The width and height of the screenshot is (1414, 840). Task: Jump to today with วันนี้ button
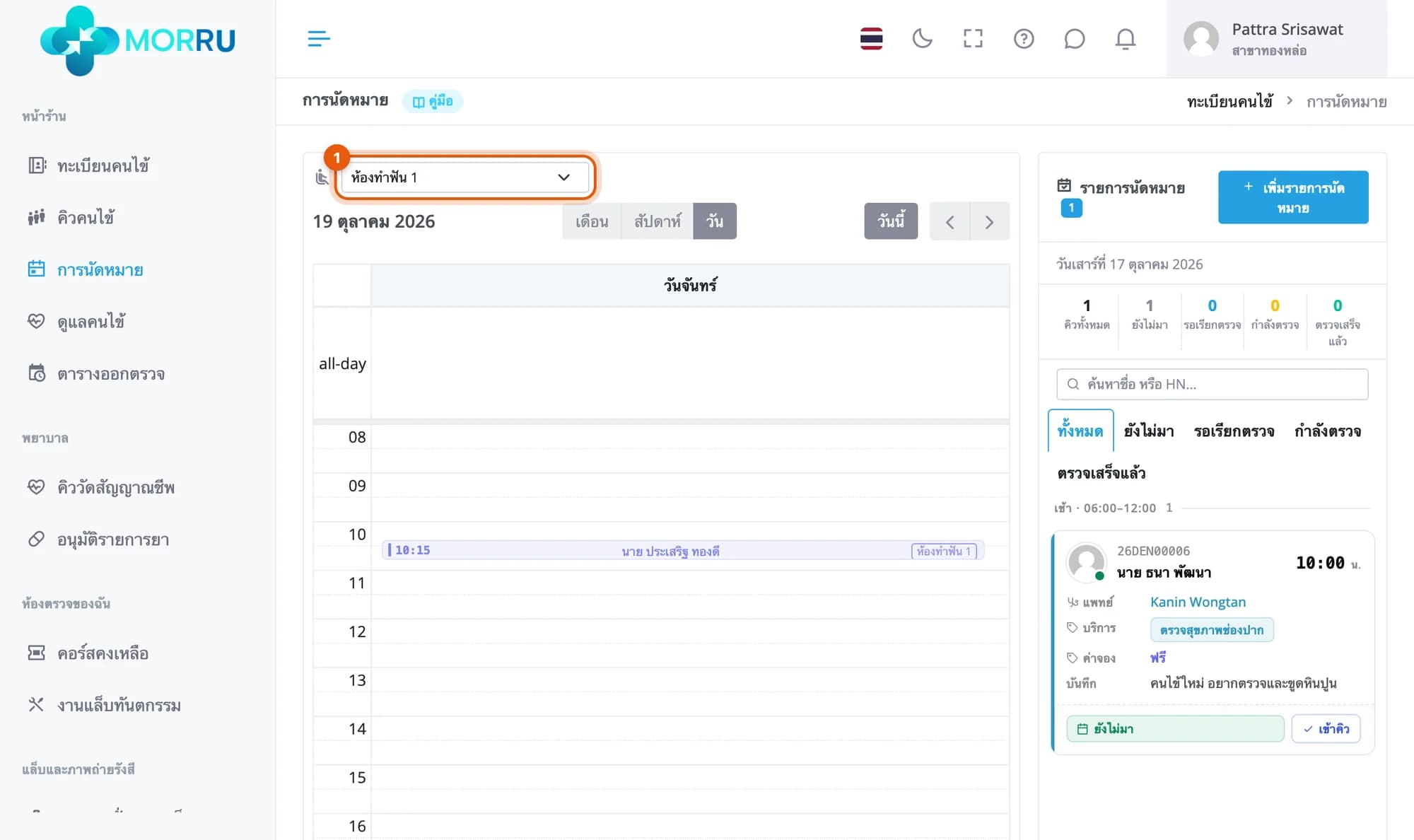tap(891, 221)
